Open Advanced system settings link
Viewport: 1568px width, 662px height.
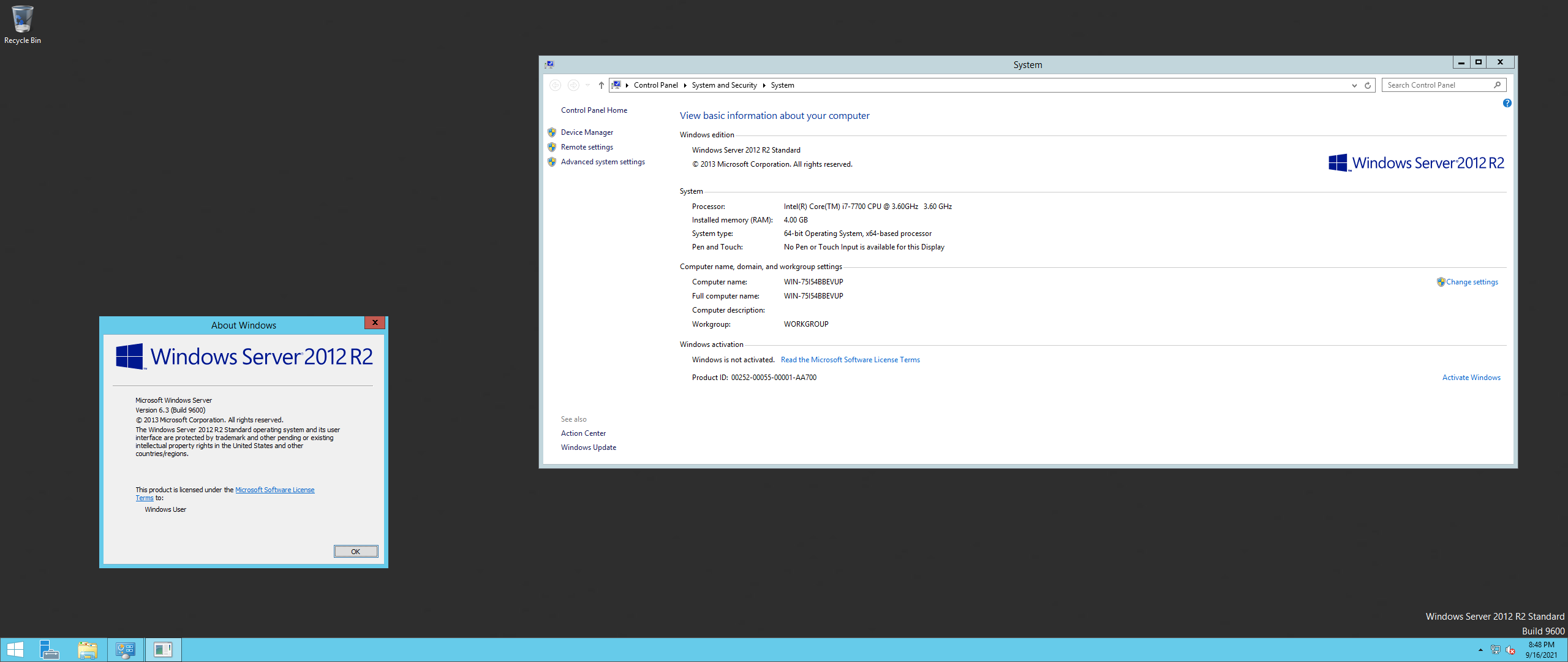click(x=603, y=162)
